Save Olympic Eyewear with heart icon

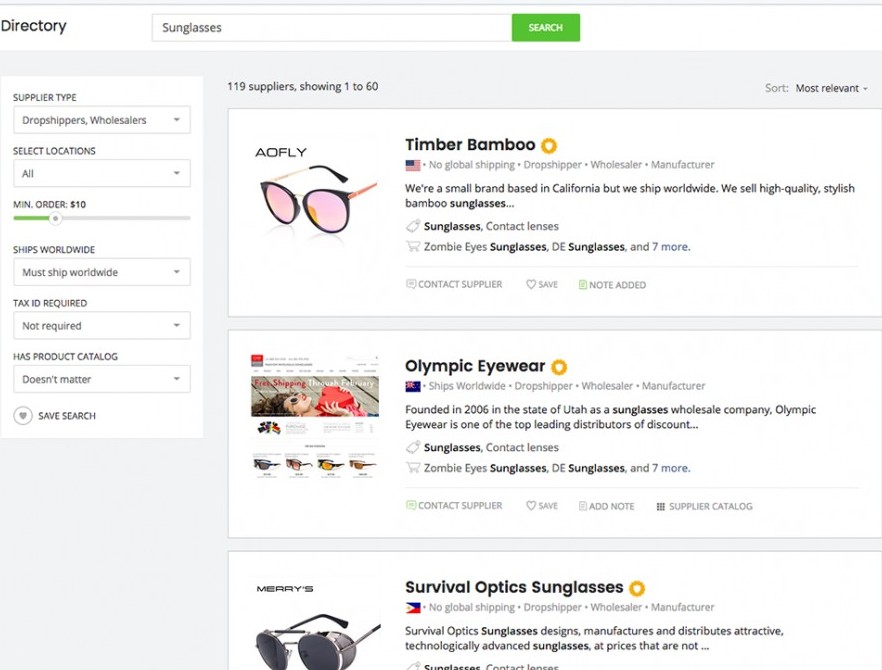point(542,506)
